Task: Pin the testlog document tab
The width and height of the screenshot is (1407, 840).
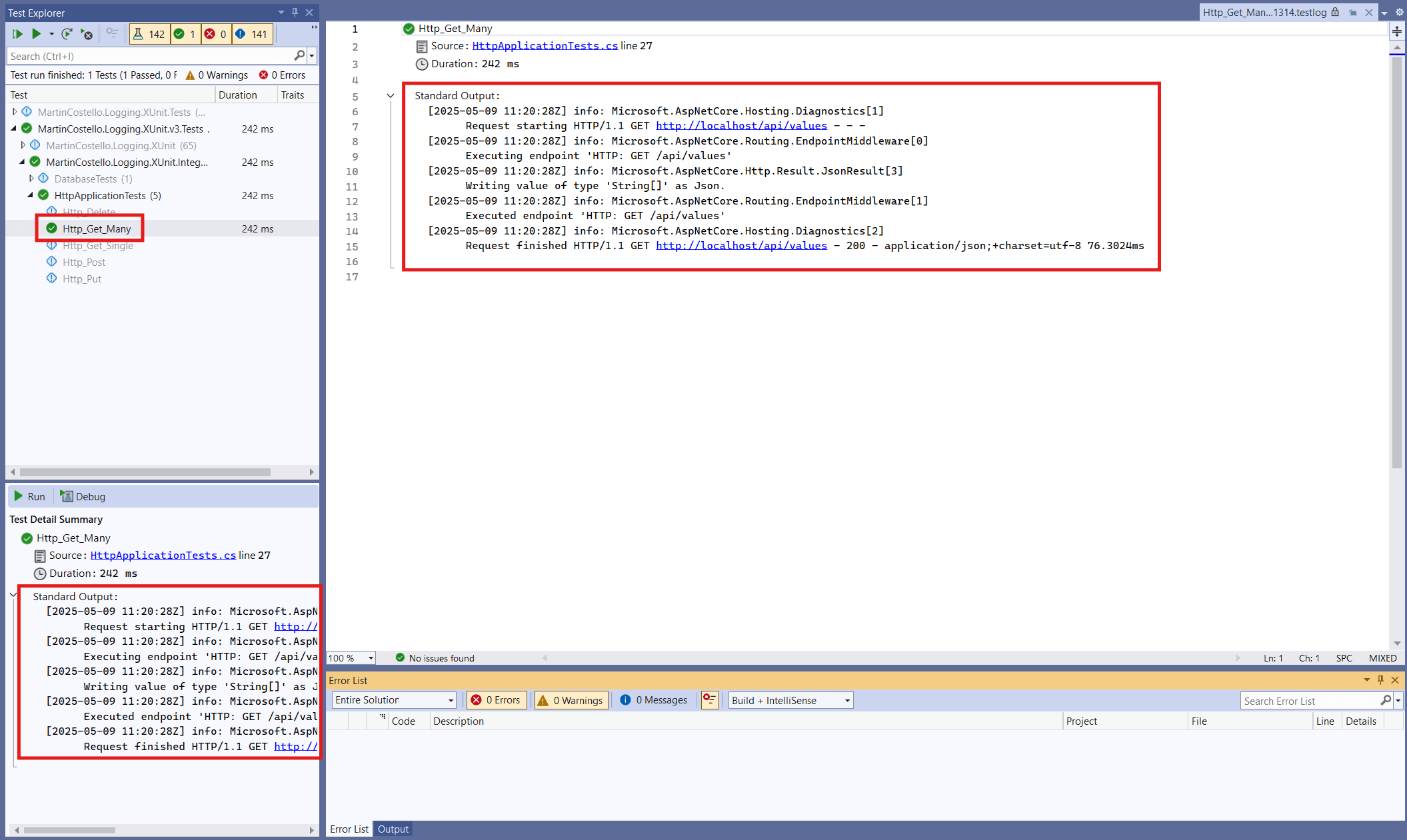Action: pyautogui.click(x=1352, y=12)
